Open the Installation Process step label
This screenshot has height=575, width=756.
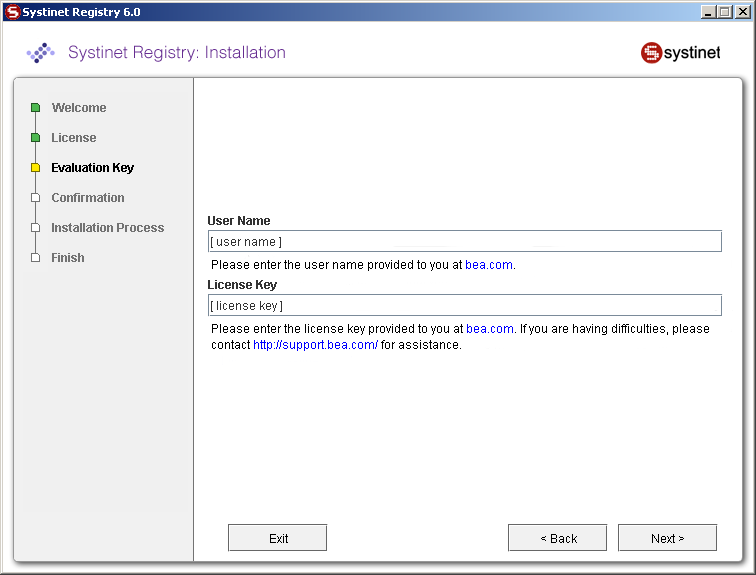click(x=108, y=227)
